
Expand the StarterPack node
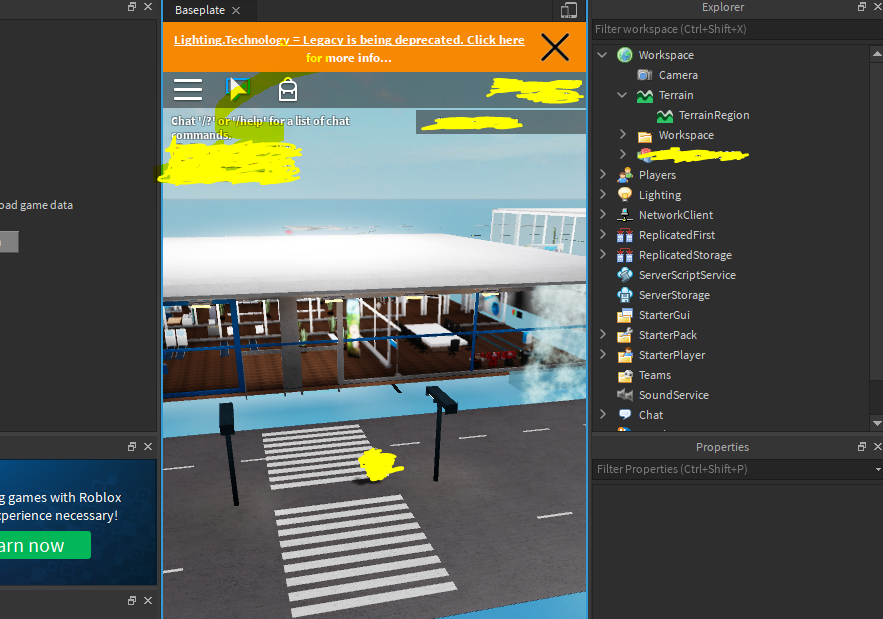603,334
